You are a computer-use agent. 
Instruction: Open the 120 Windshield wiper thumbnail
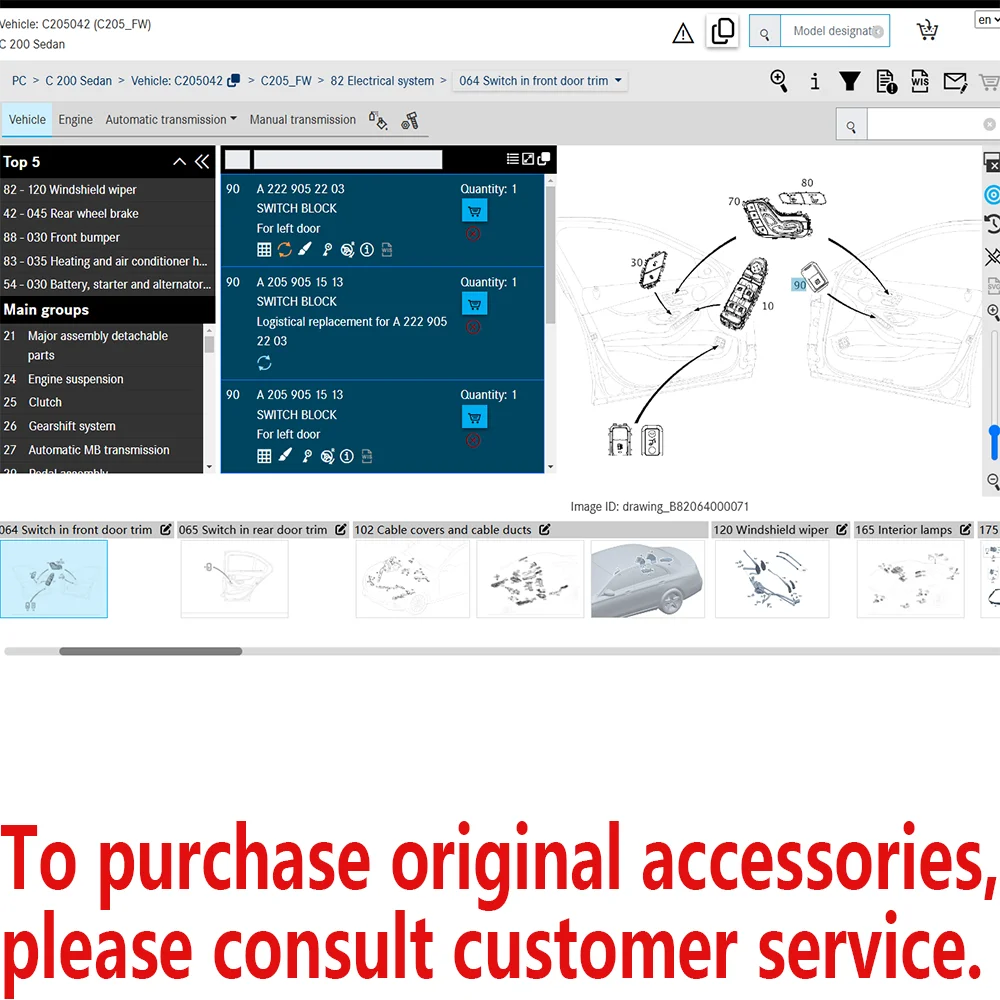[772, 579]
